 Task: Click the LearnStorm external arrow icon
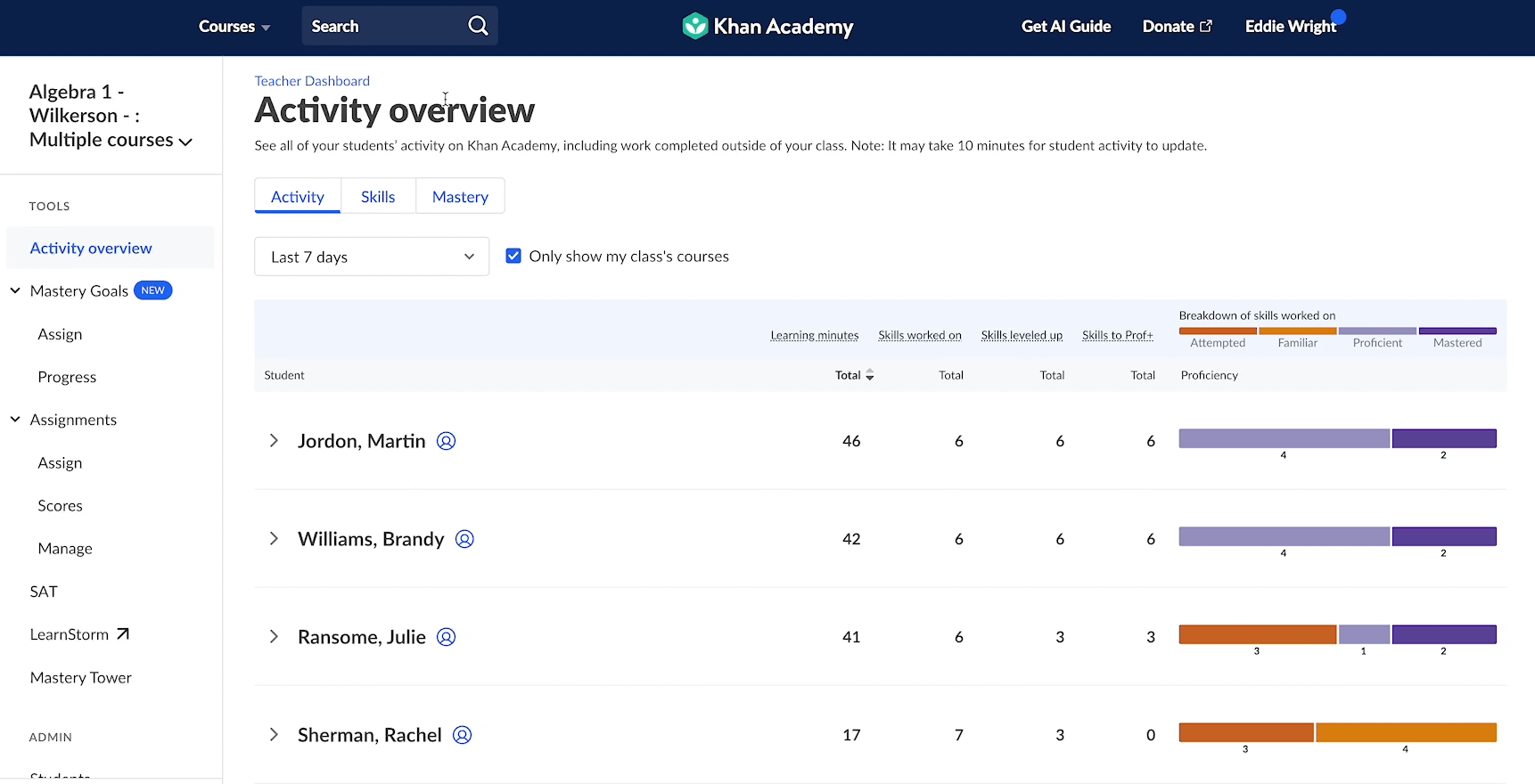coord(123,634)
